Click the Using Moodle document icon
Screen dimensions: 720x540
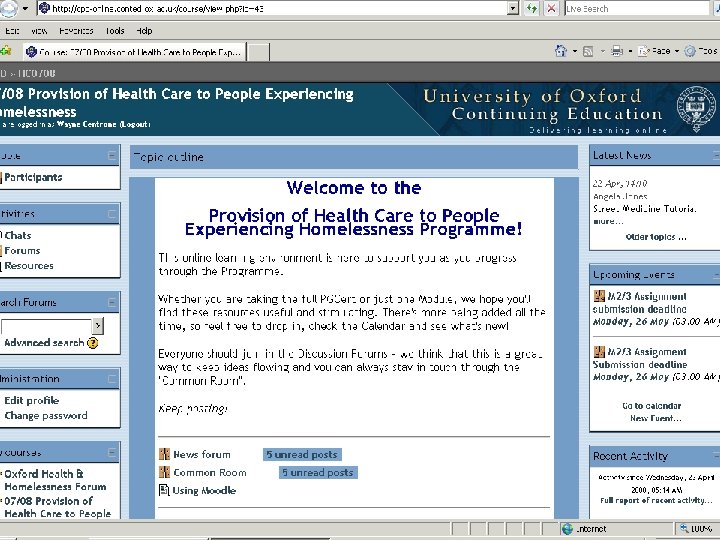point(164,490)
